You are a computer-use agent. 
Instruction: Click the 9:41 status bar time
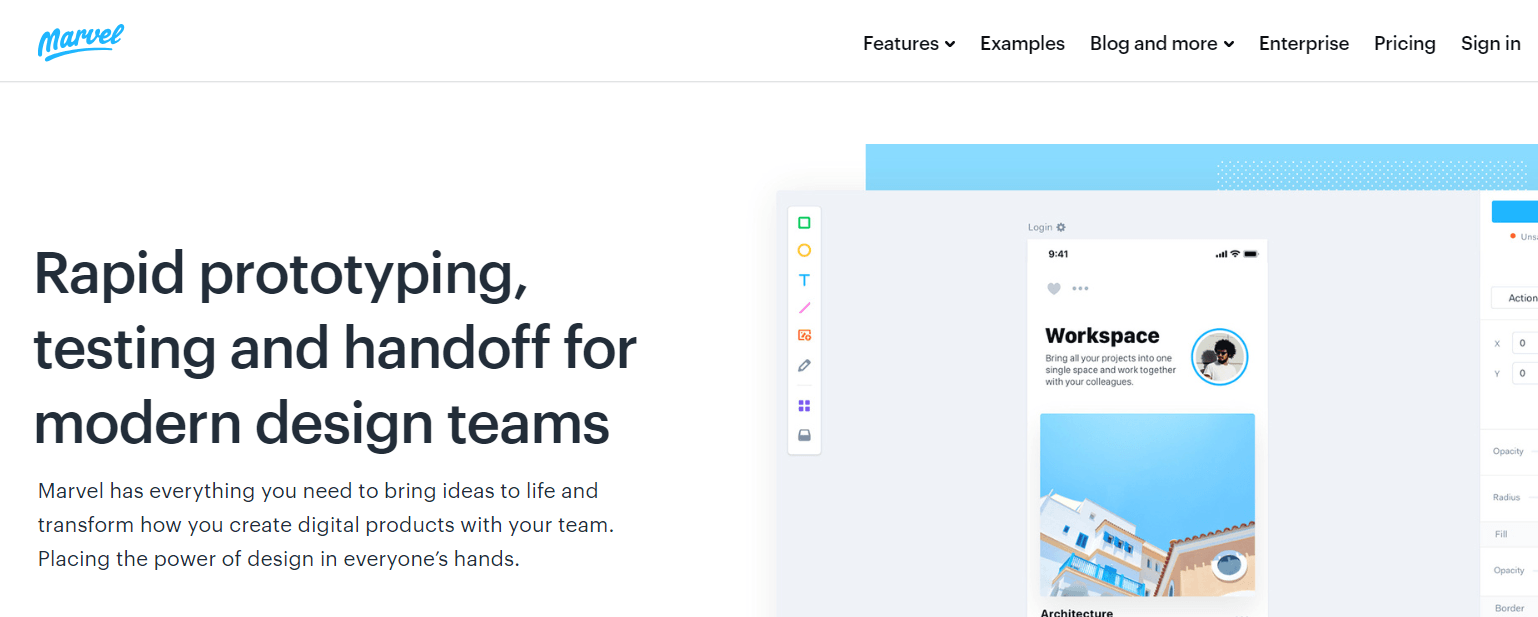(x=1058, y=254)
